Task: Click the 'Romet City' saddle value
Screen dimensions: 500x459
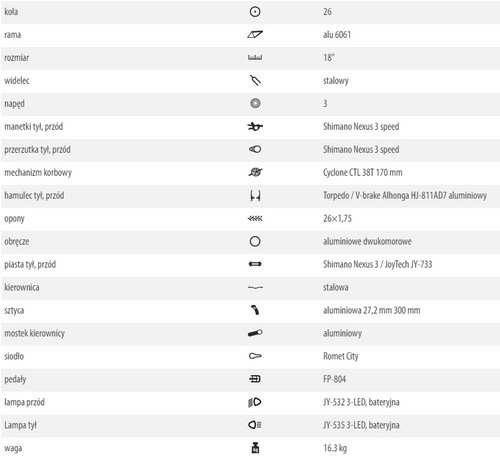Action: pyautogui.click(x=341, y=356)
